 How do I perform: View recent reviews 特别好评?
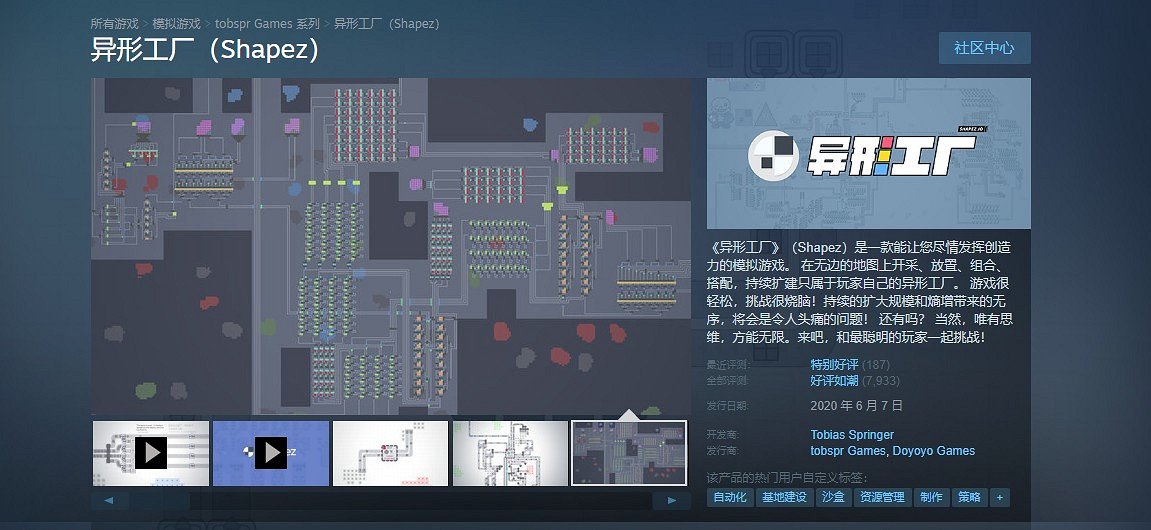(834, 364)
